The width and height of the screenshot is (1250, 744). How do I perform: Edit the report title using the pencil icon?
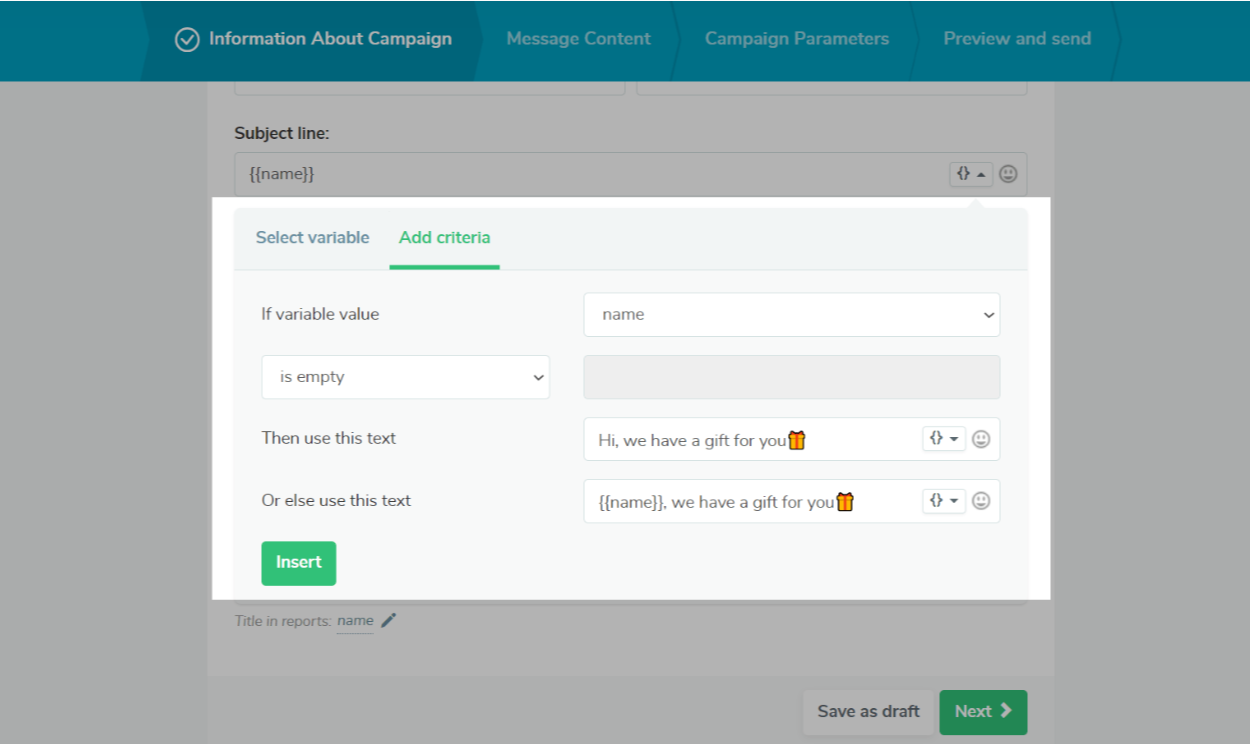click(x=389, y=620)
